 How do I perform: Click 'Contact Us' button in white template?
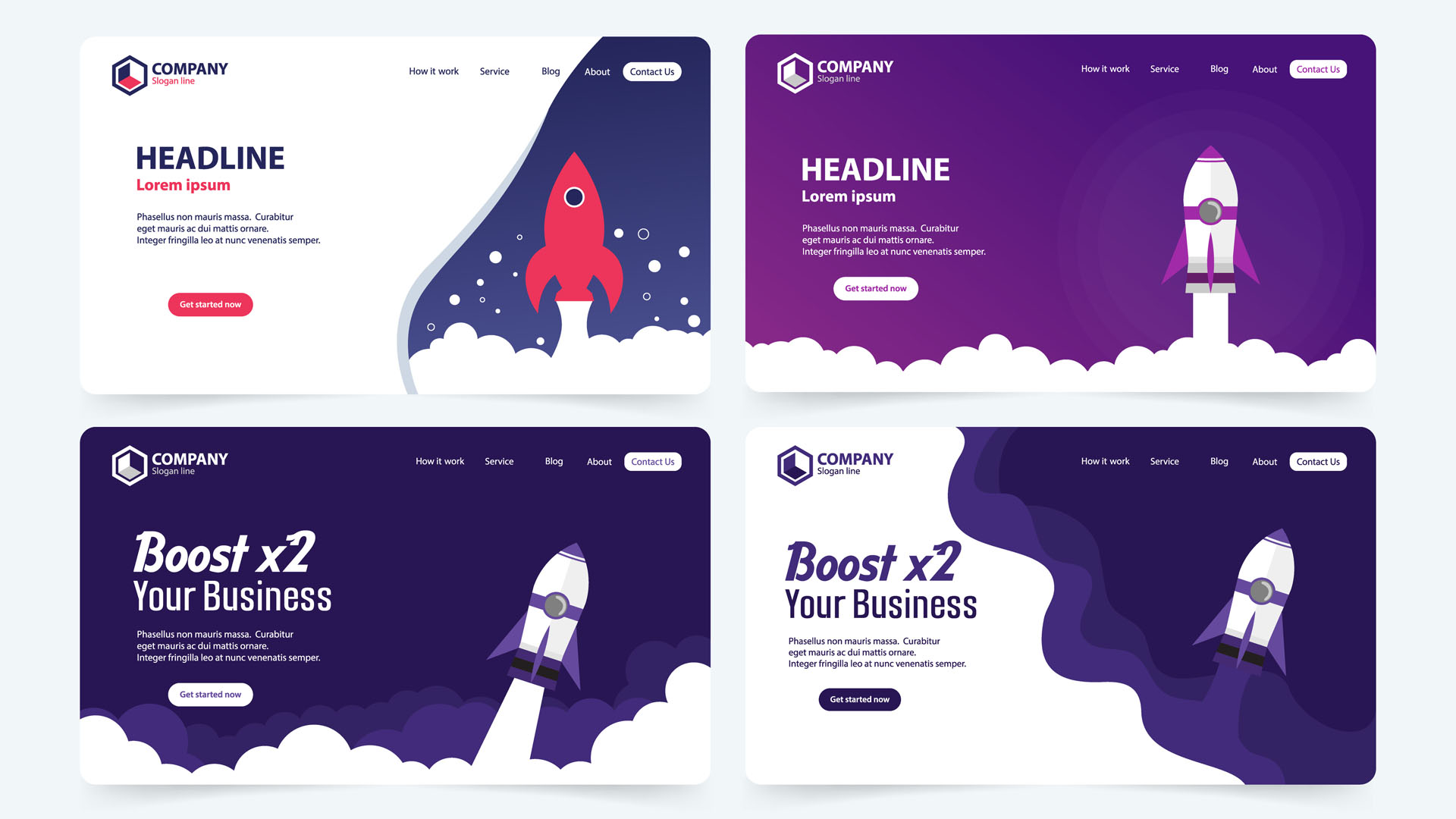pyautogui.click(x=651, y=70)
